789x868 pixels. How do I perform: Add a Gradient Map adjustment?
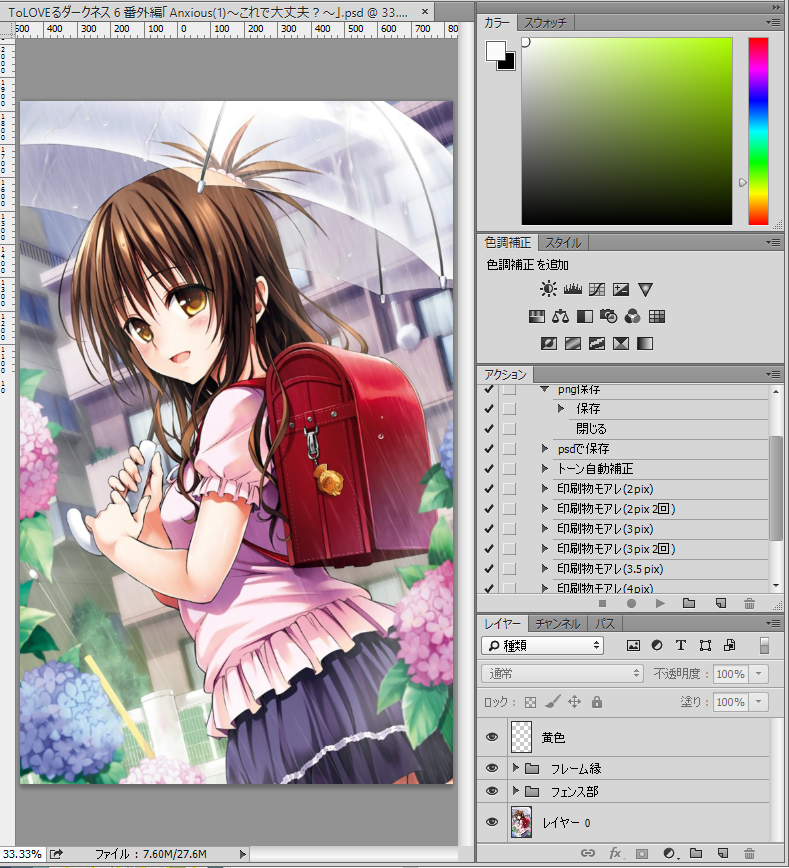pos(645,344)
